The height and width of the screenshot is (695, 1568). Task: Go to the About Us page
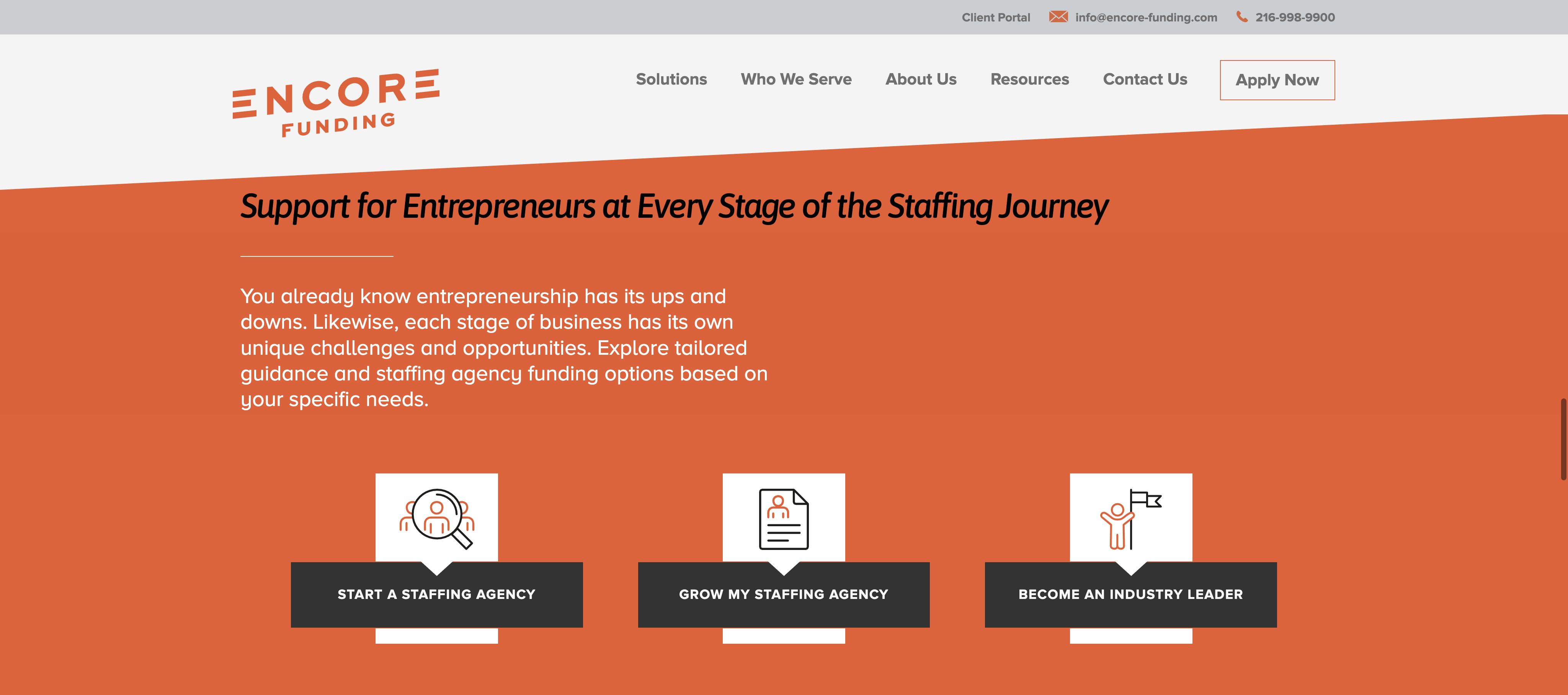coord(920,80)
